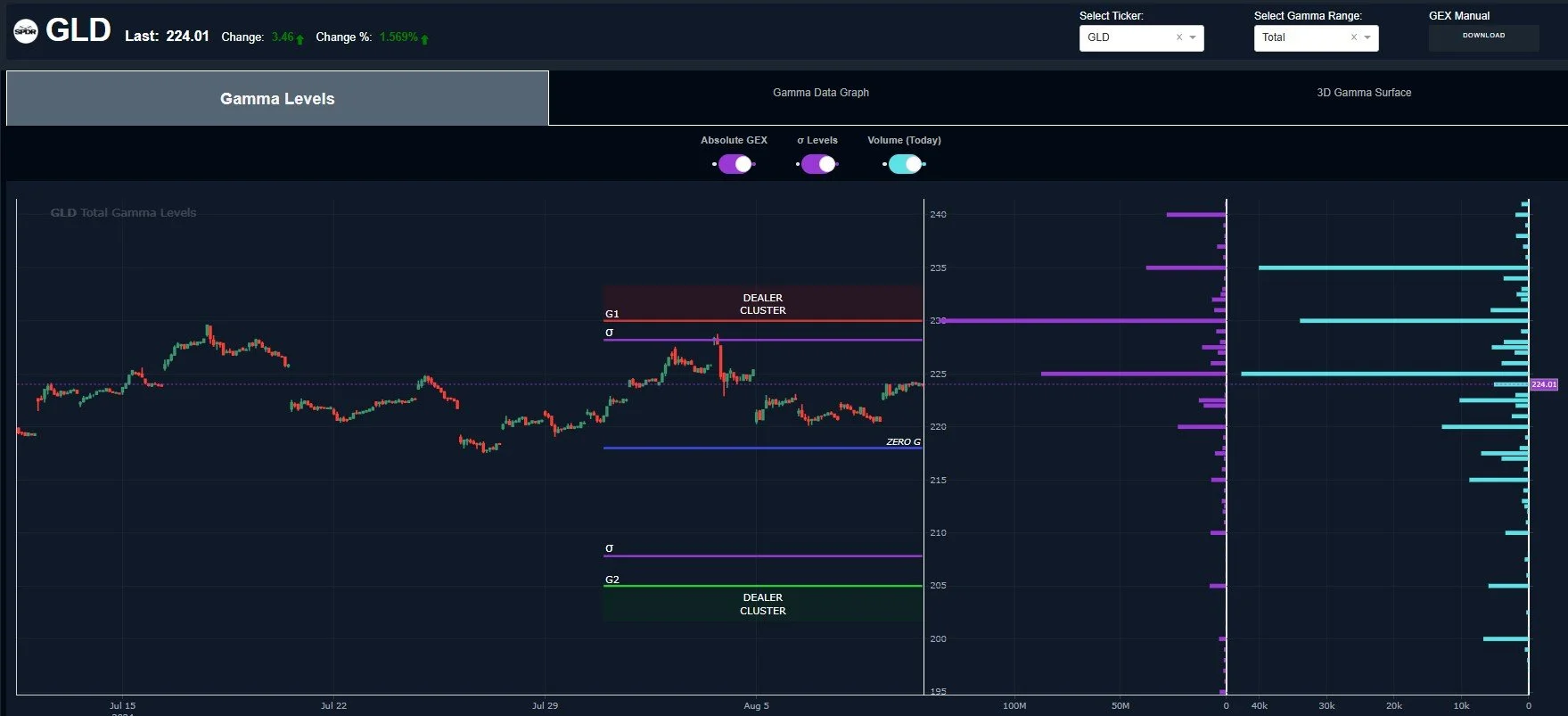Click the purple GEX bar at the 225 strike
Viewport: 1568px width, 716px height.
[x=1133, y=374]
